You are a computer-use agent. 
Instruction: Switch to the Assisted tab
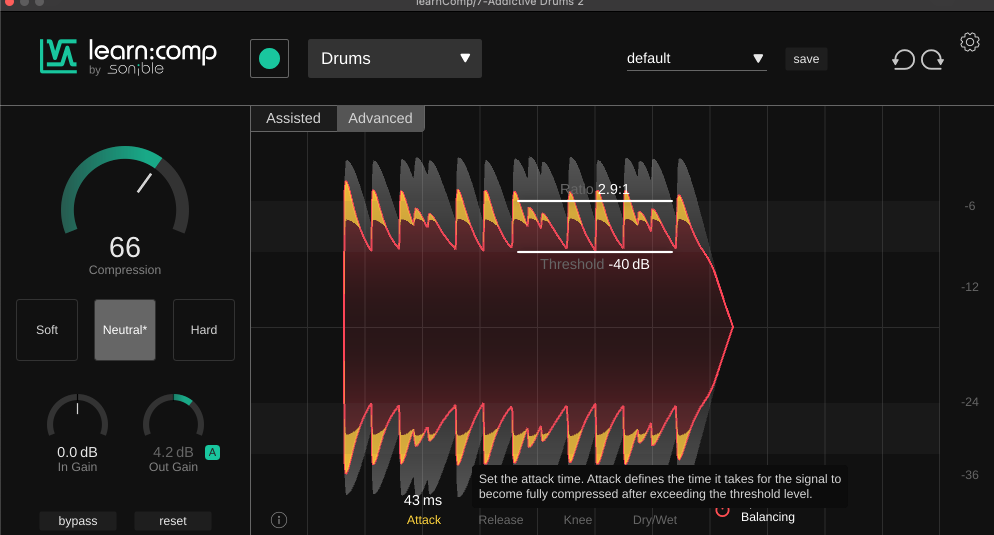tap(293, 118)
